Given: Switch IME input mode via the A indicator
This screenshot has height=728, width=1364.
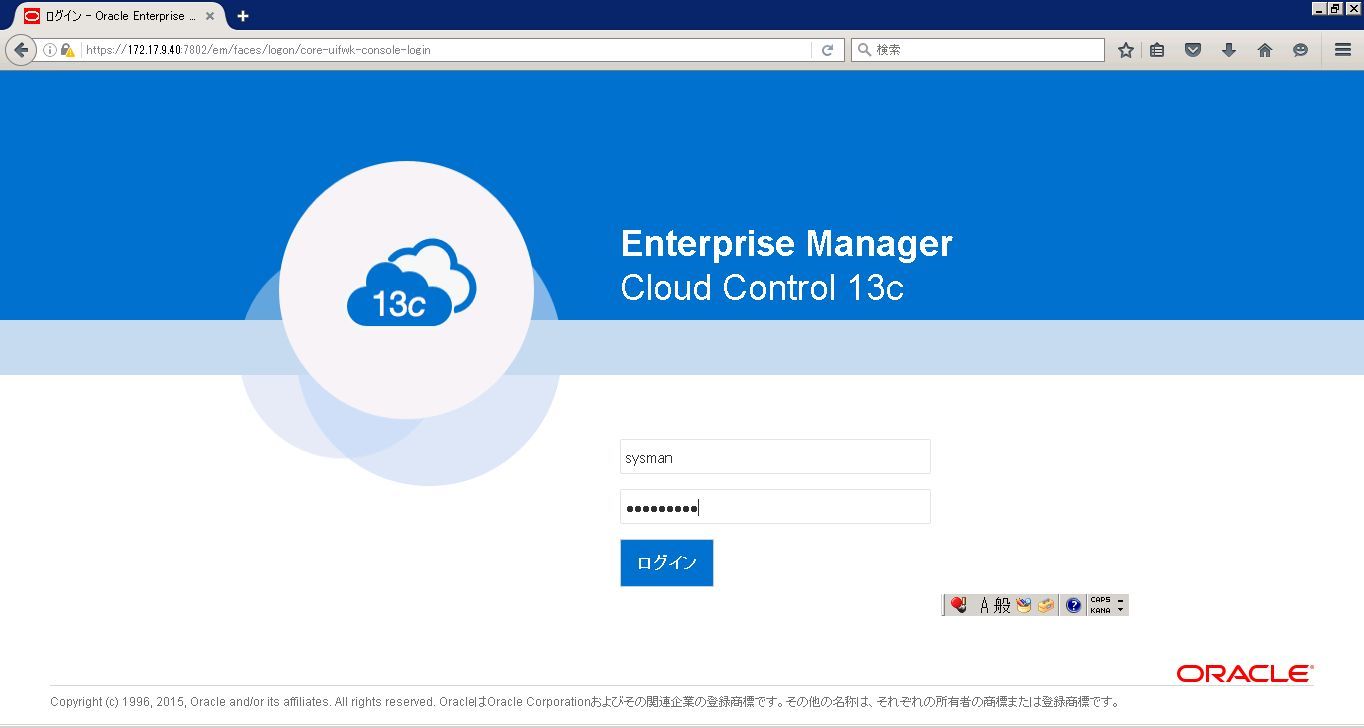Looking at the screenshot, I should point(984,605).
